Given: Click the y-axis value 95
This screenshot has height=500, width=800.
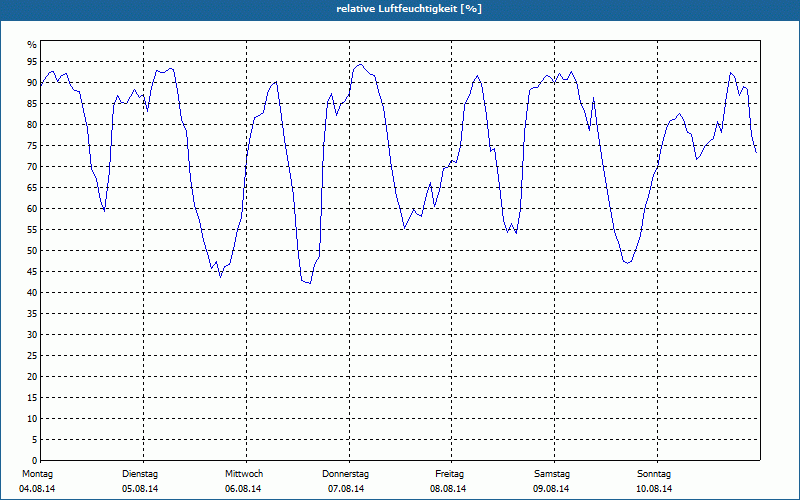Looking at the screenshot, I should coord(32,62).
